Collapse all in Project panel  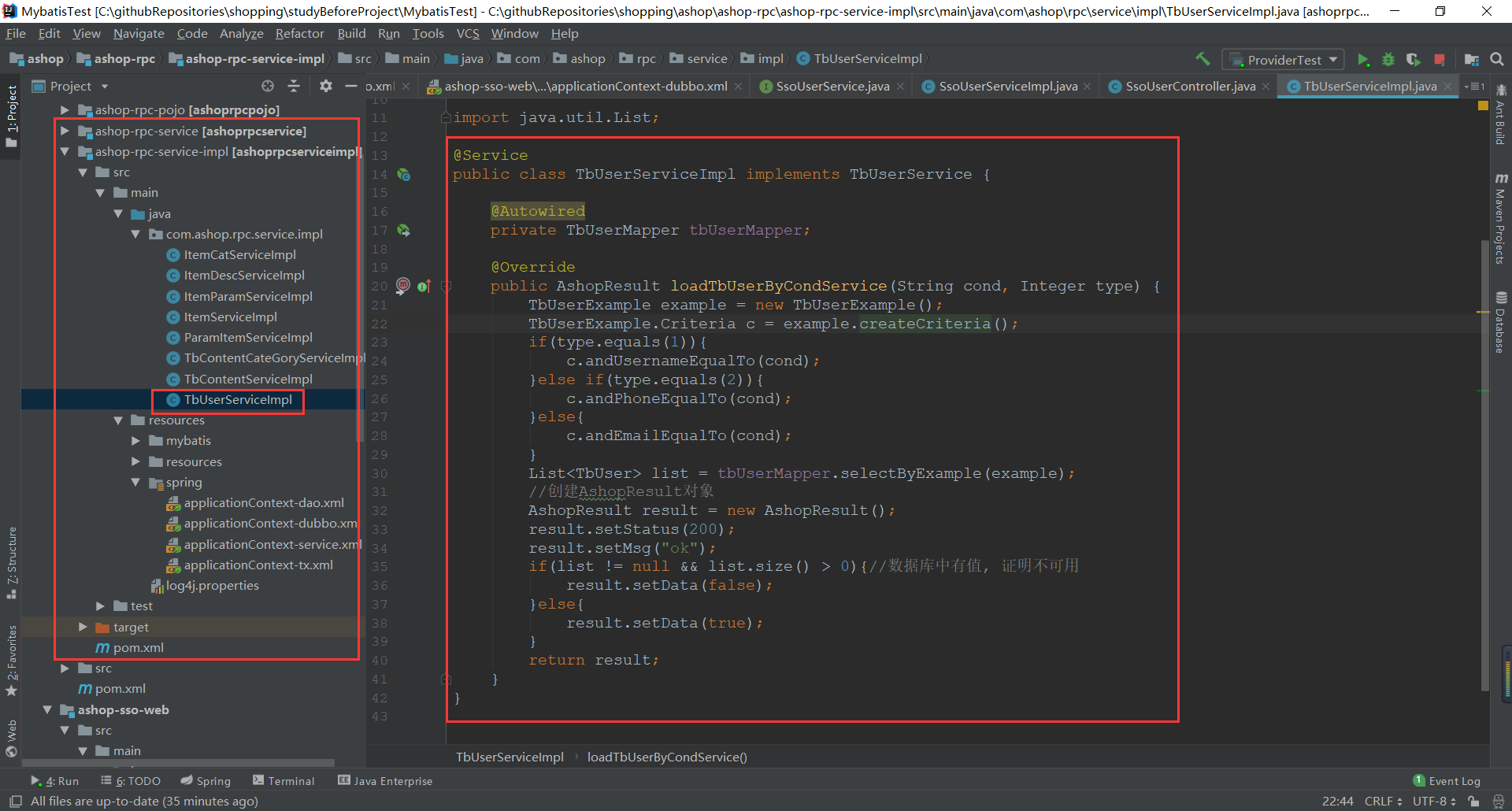(294, 86)
